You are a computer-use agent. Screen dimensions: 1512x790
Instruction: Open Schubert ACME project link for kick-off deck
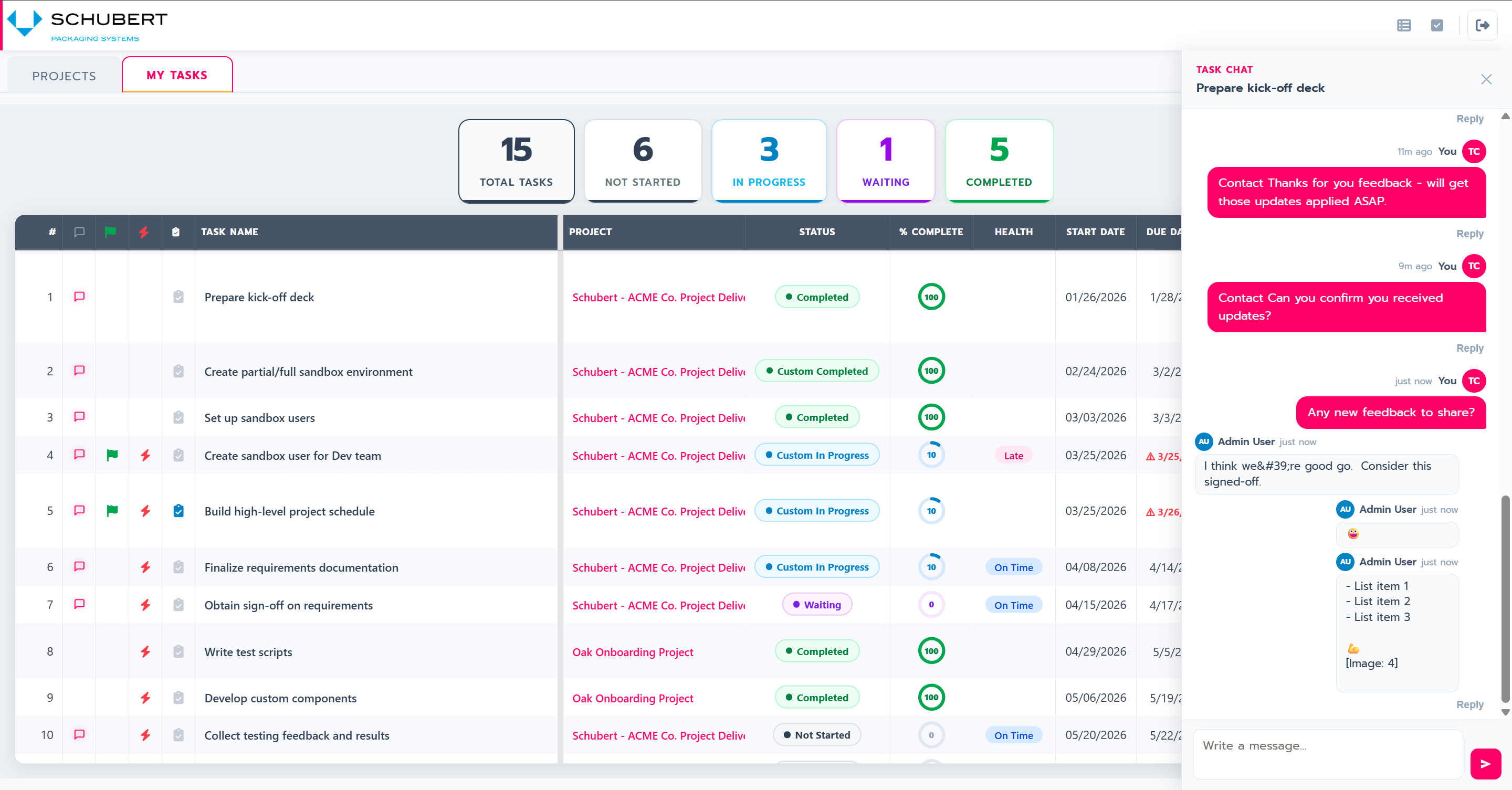(658, 298)
